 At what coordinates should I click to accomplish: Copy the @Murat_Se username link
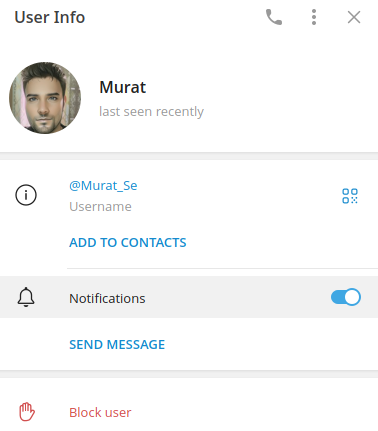(103, 185)
